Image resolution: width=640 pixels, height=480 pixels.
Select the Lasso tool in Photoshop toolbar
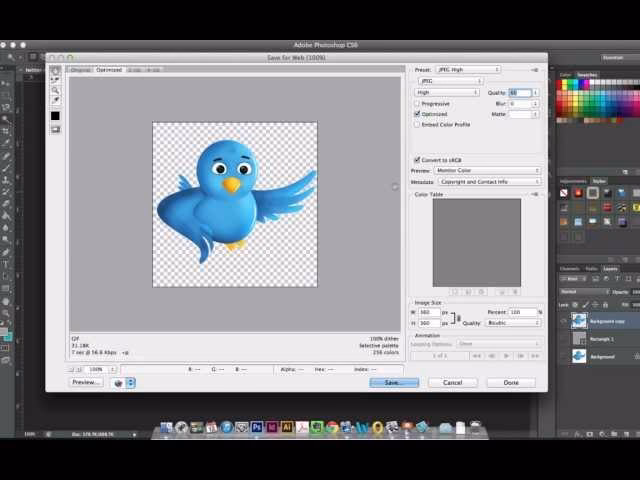coord(6,107)
